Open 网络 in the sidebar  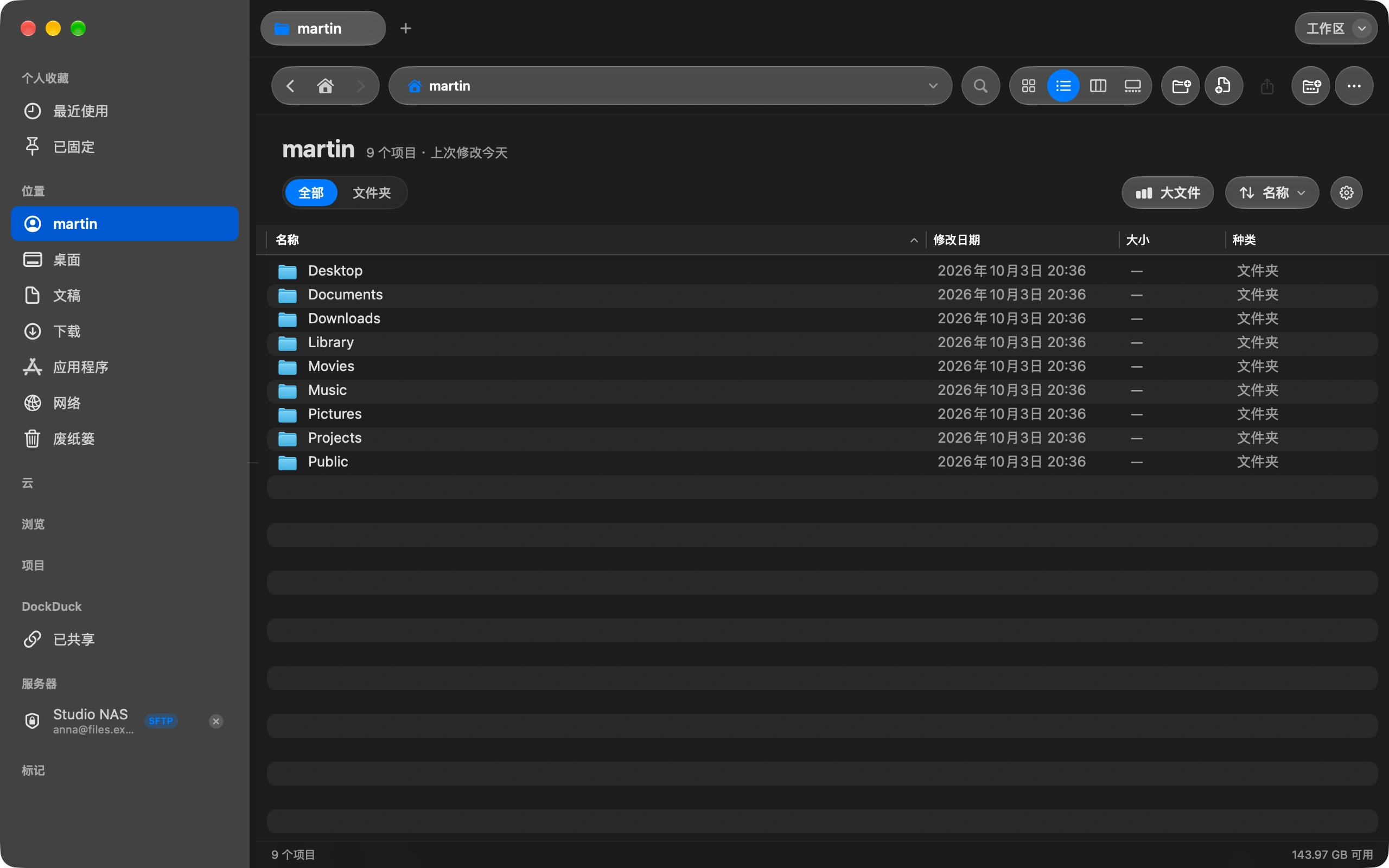[x=125, y=403]
